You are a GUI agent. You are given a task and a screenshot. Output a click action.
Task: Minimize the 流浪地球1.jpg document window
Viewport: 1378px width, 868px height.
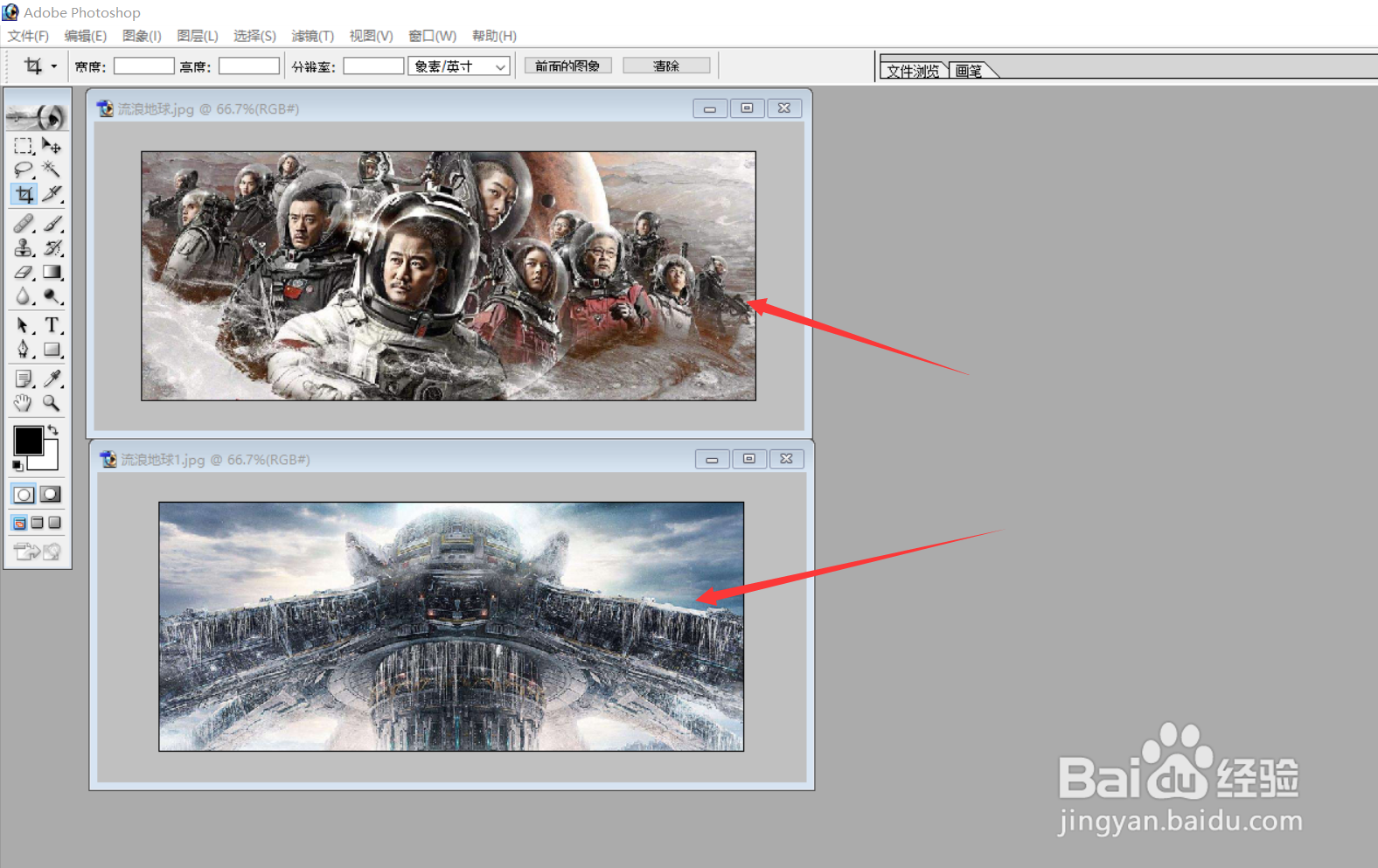pos(712,459)
